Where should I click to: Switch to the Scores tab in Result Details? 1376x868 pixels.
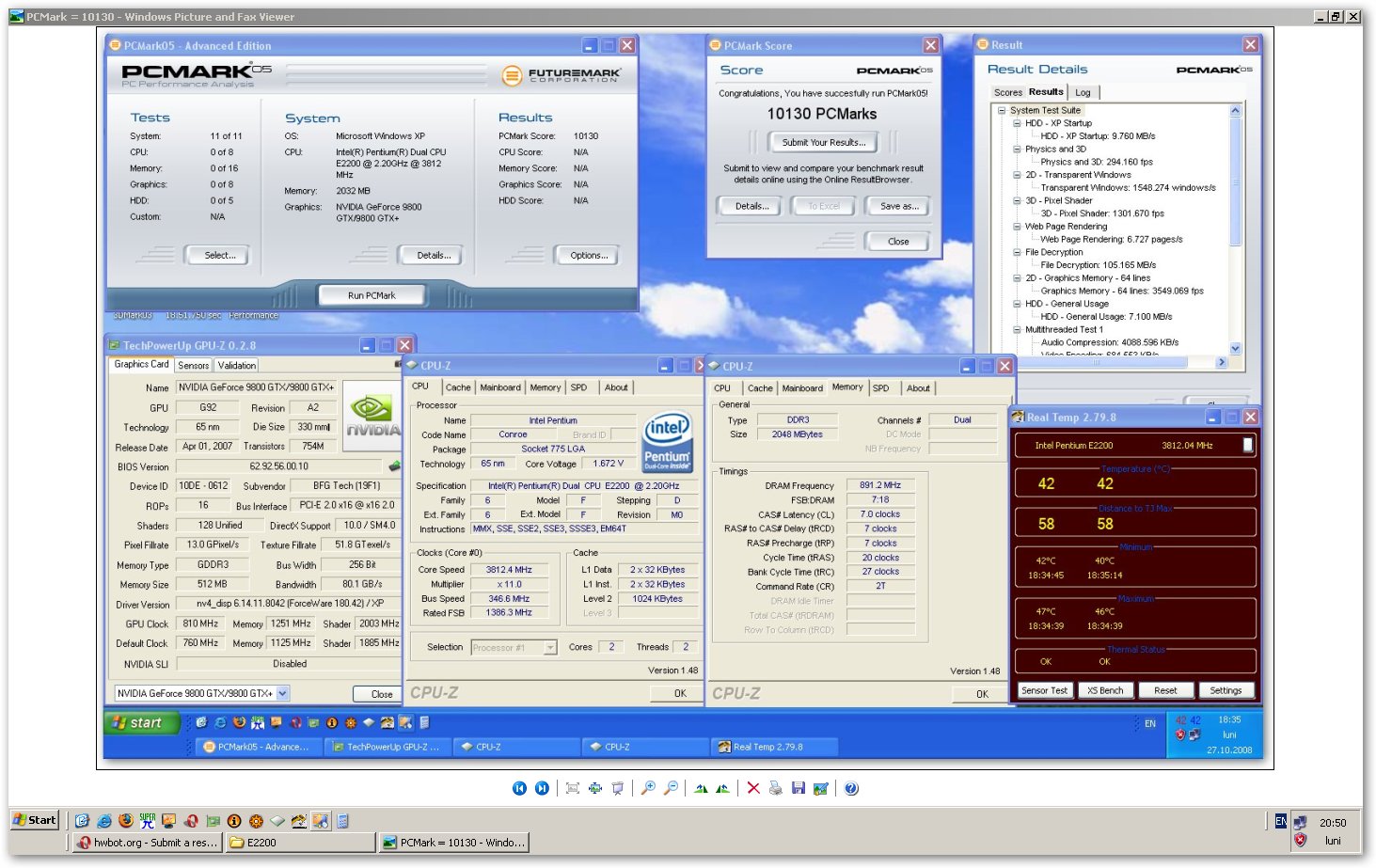click(x=1007, y=92)
